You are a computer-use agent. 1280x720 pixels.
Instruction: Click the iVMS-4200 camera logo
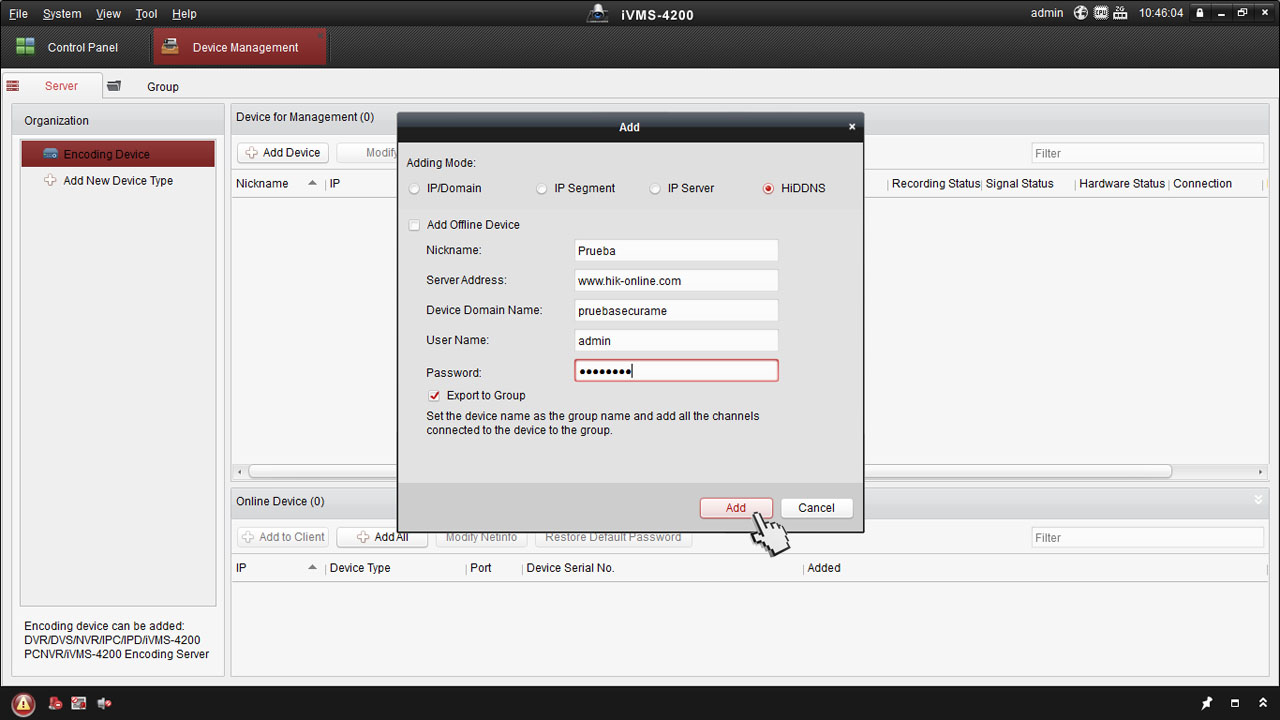click(598, 14)
